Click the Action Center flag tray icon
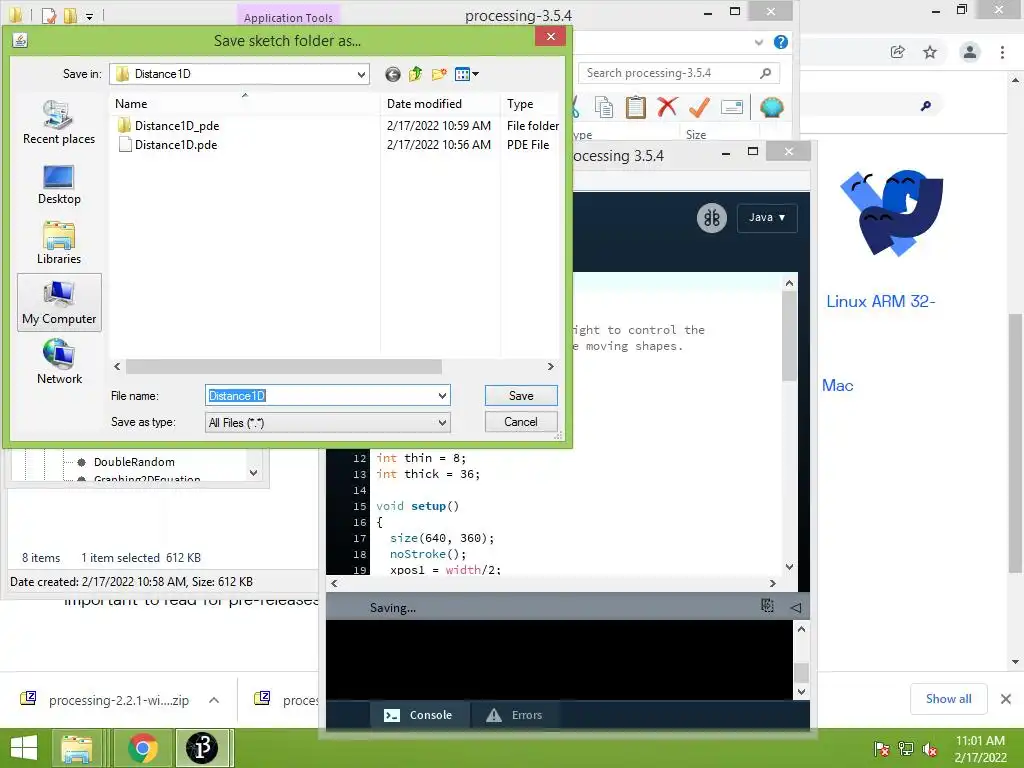 pos(882,749)
